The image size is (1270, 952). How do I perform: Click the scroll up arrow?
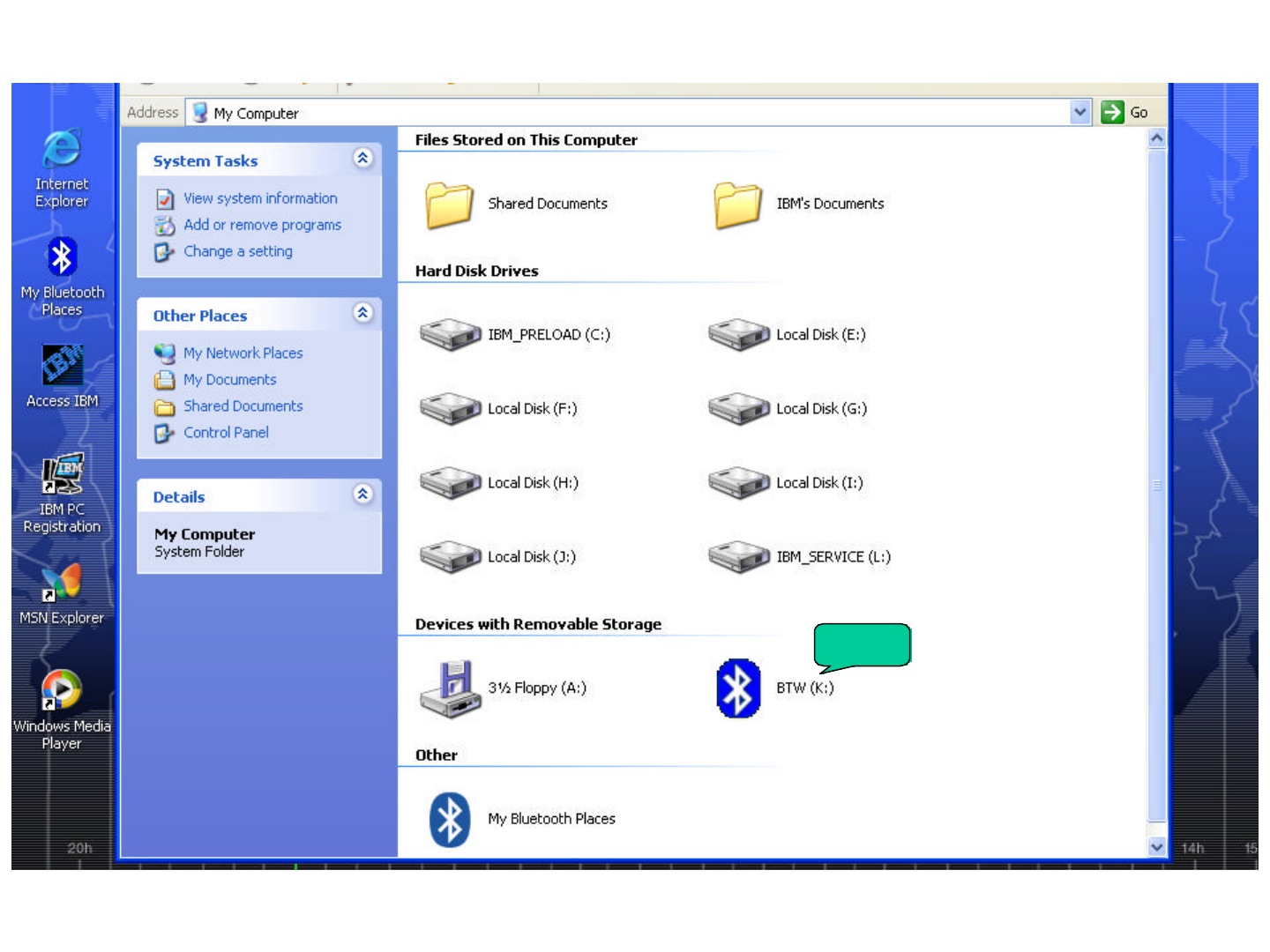pyautogui.click(x=1157, y=138)
